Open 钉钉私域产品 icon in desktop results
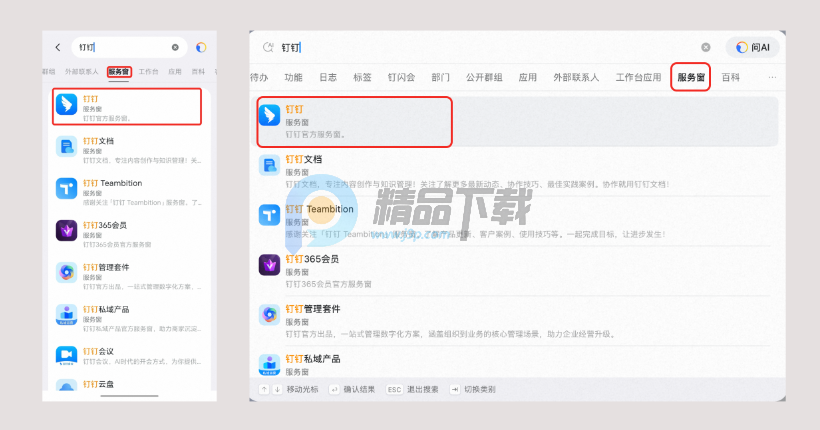Image resolution: width=820 pixels, height=430 pixels. click(270, 364)
